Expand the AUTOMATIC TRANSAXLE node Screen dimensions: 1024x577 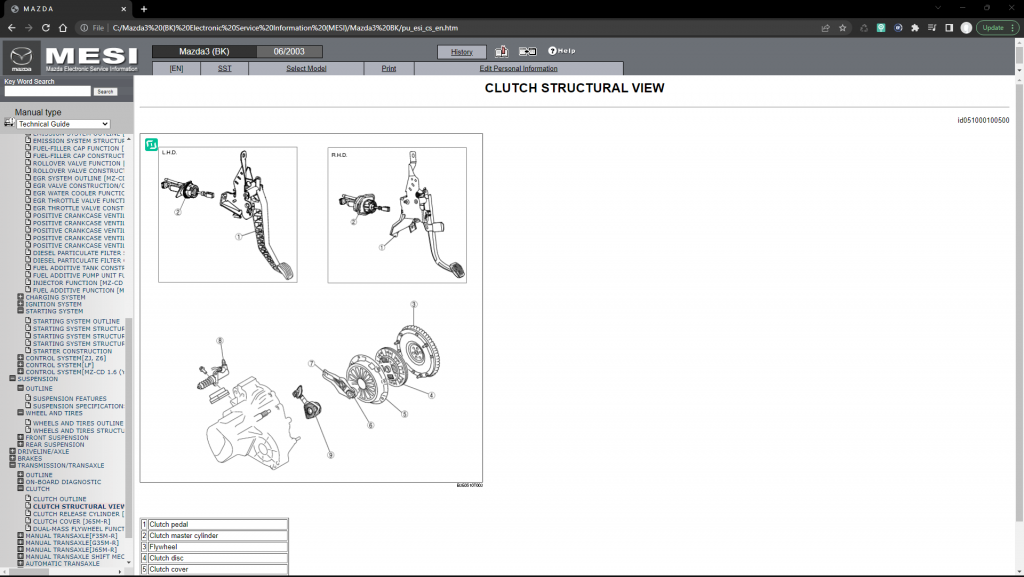click(x=21, y=563)
